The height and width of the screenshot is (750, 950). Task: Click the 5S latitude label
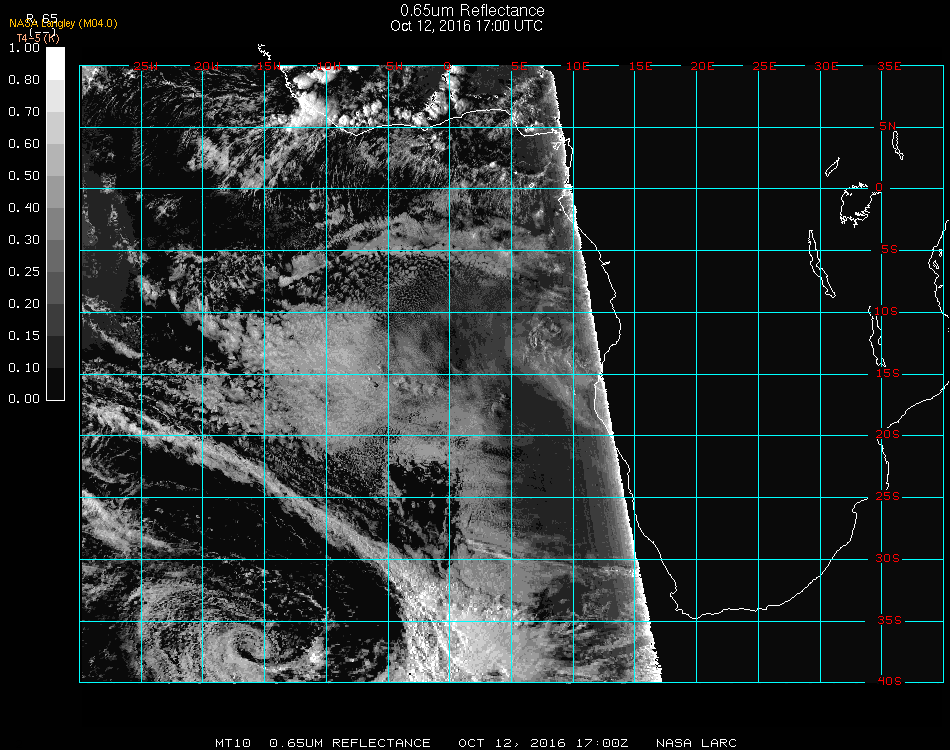click(x=889, y=250)
